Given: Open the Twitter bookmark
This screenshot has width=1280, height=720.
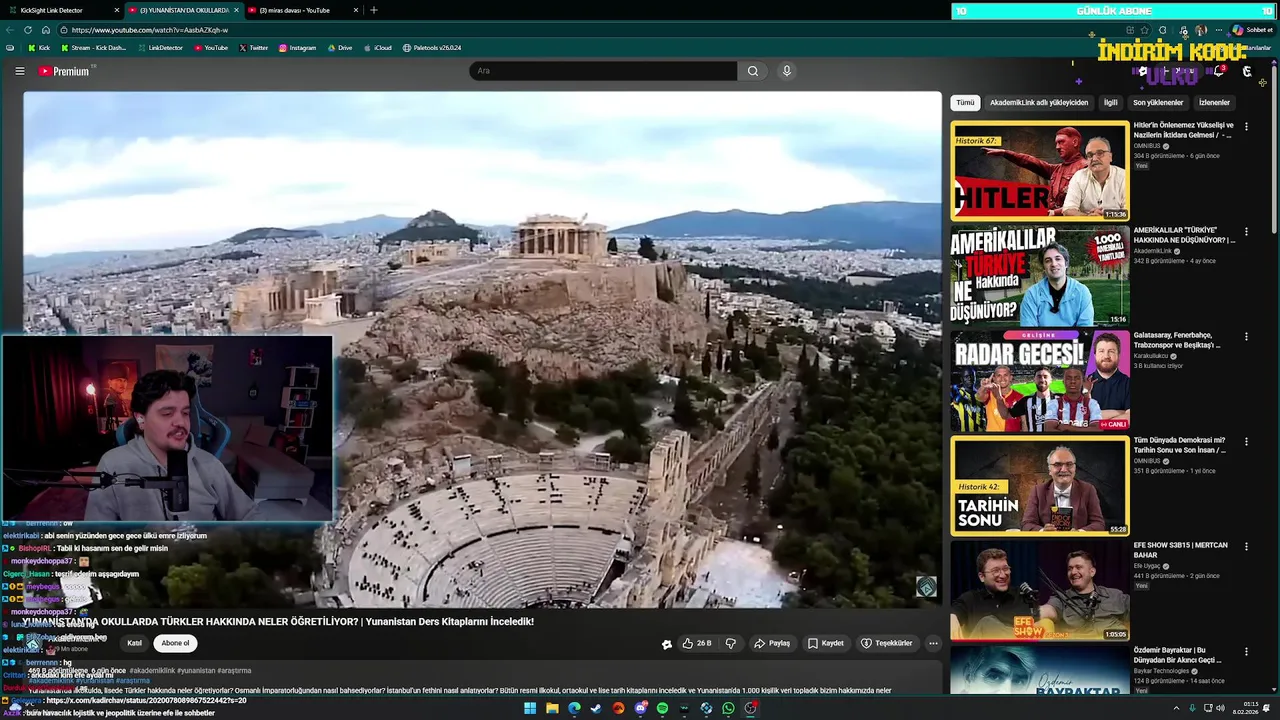Looking at the screenshot, I should click(x=254, y=48).
